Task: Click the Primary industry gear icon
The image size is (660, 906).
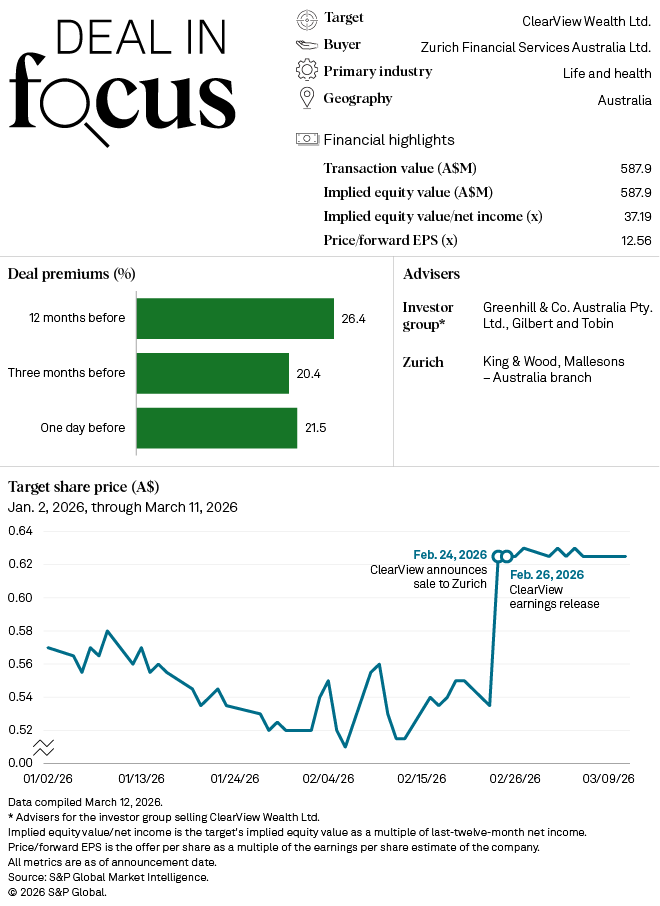Action: 306,71
